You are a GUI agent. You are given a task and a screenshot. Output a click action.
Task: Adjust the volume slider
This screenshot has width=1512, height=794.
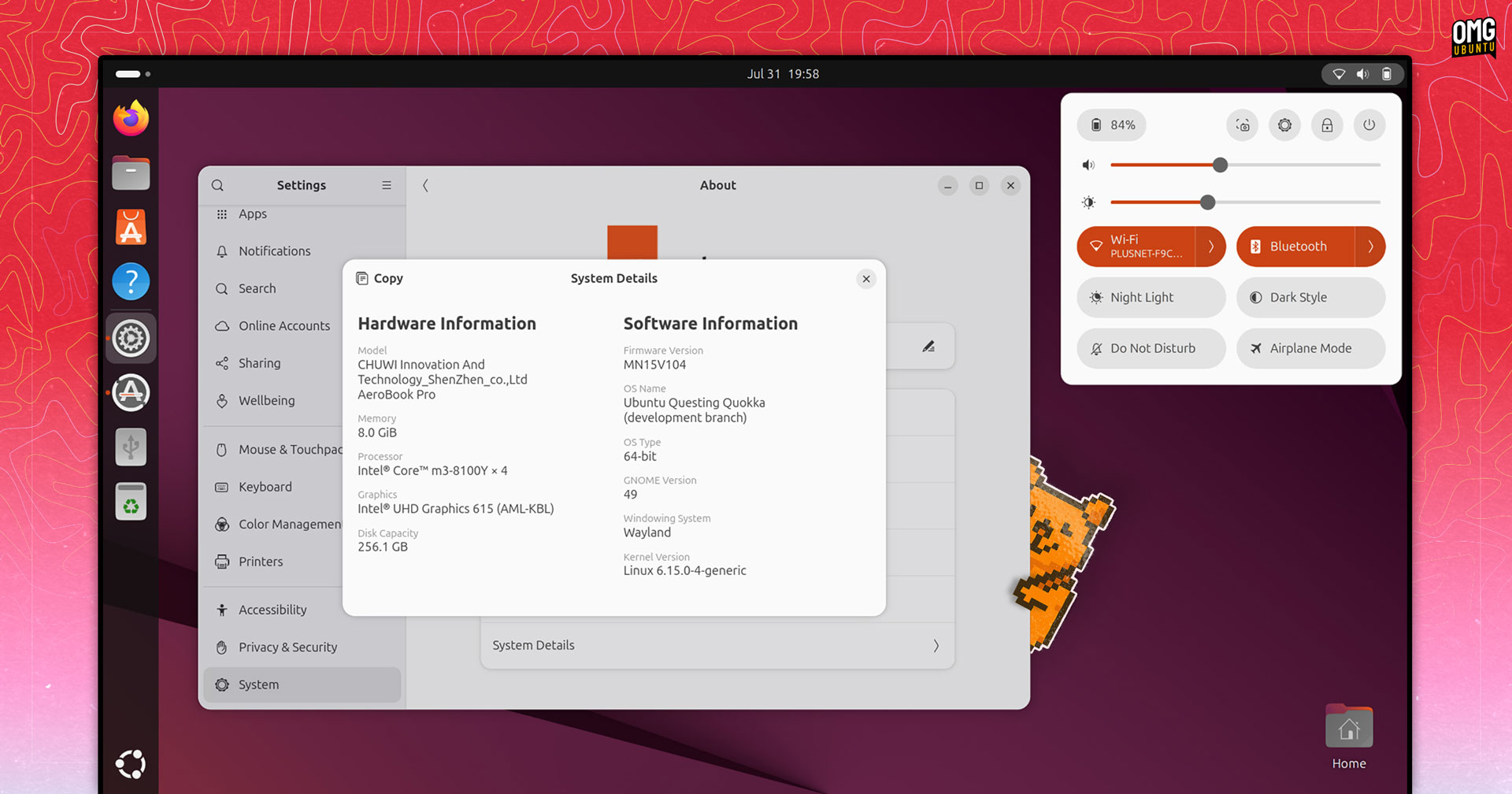1221,165
